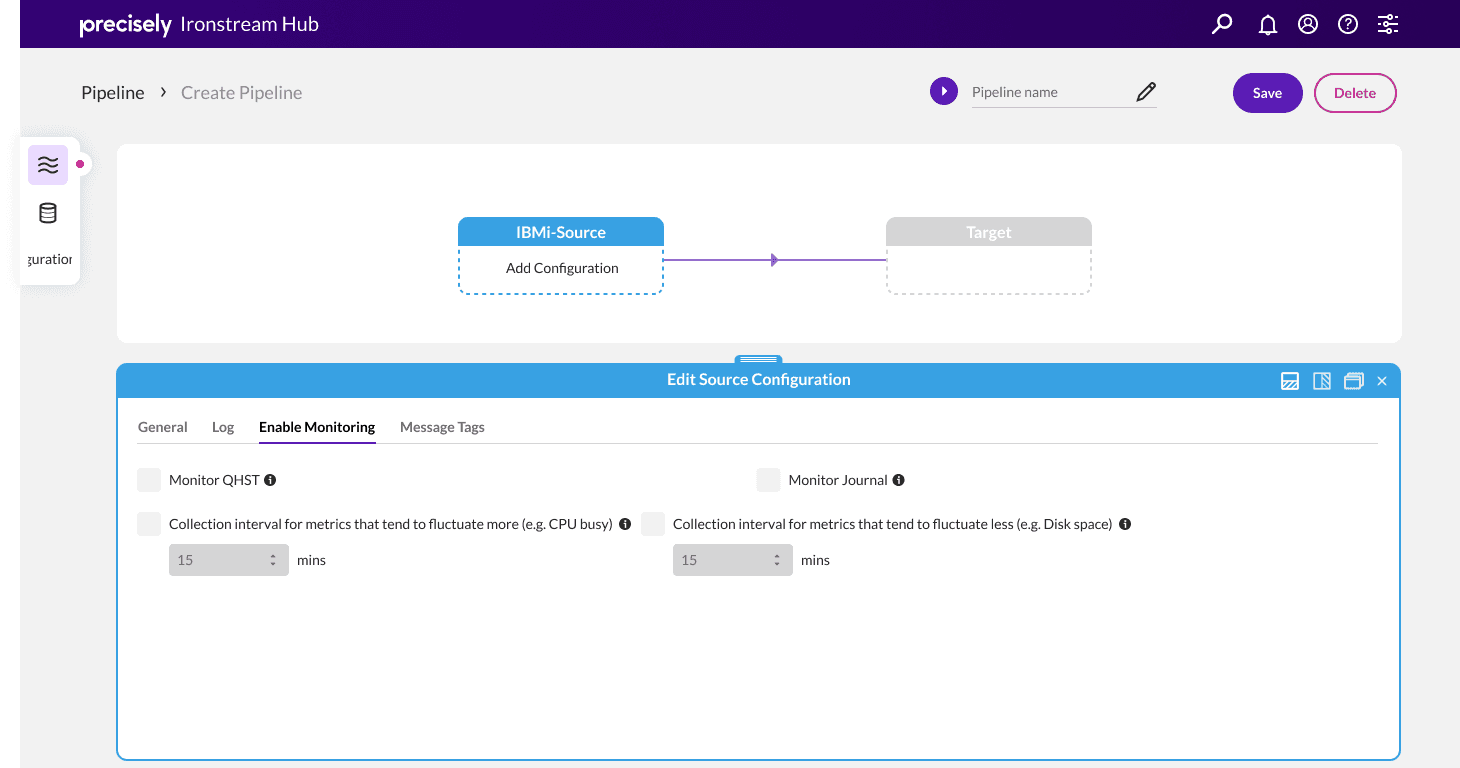Open the notifications bell
Image resolution: width=1460 pixels, height=768 pixels.
[1268, 24]
